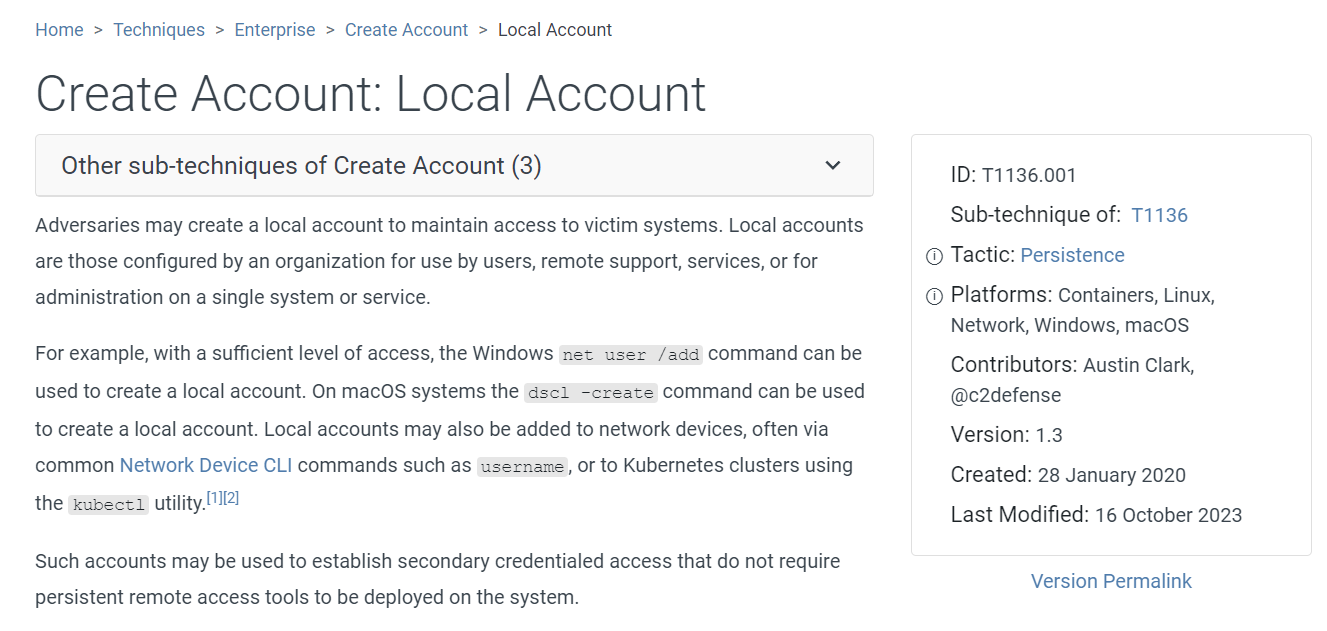This screenshot has width=1327, height=631.
Task: Click the Create Account: Local Account heading
Action: 371,94
